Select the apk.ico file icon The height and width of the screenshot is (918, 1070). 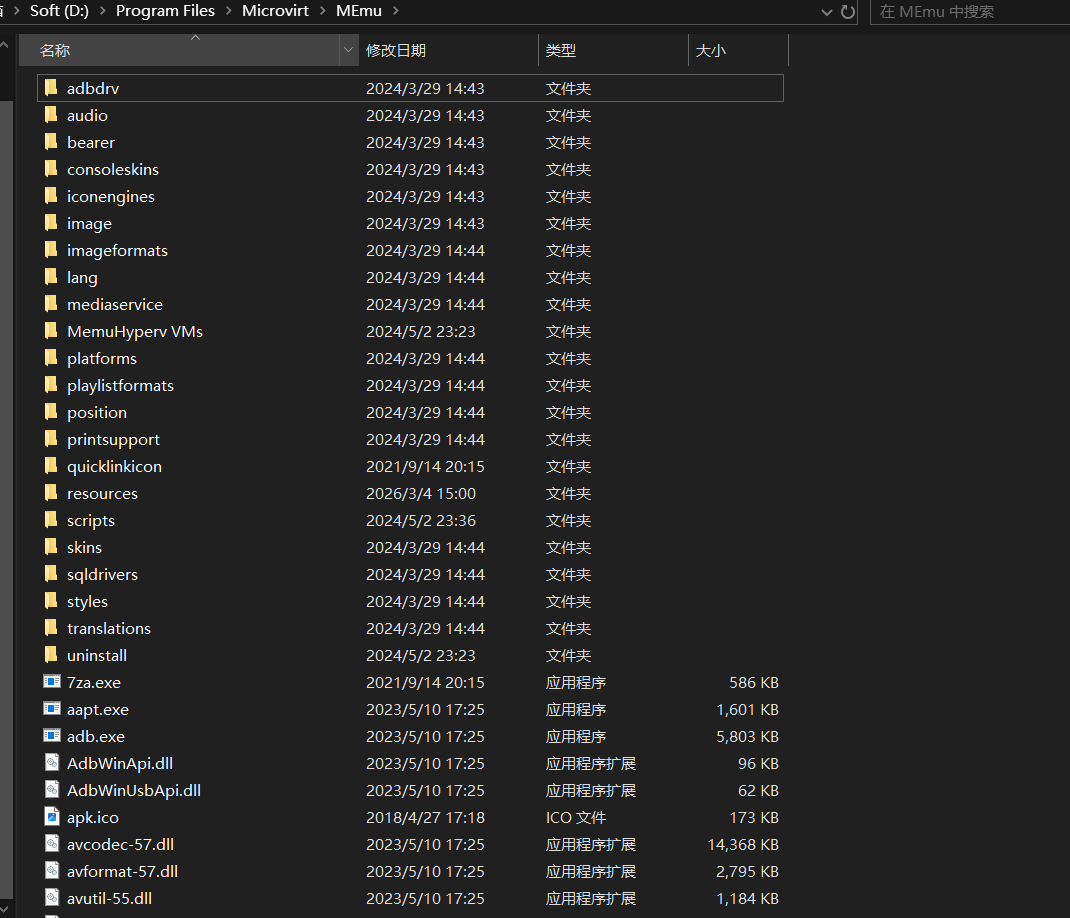tap(52, 817)
